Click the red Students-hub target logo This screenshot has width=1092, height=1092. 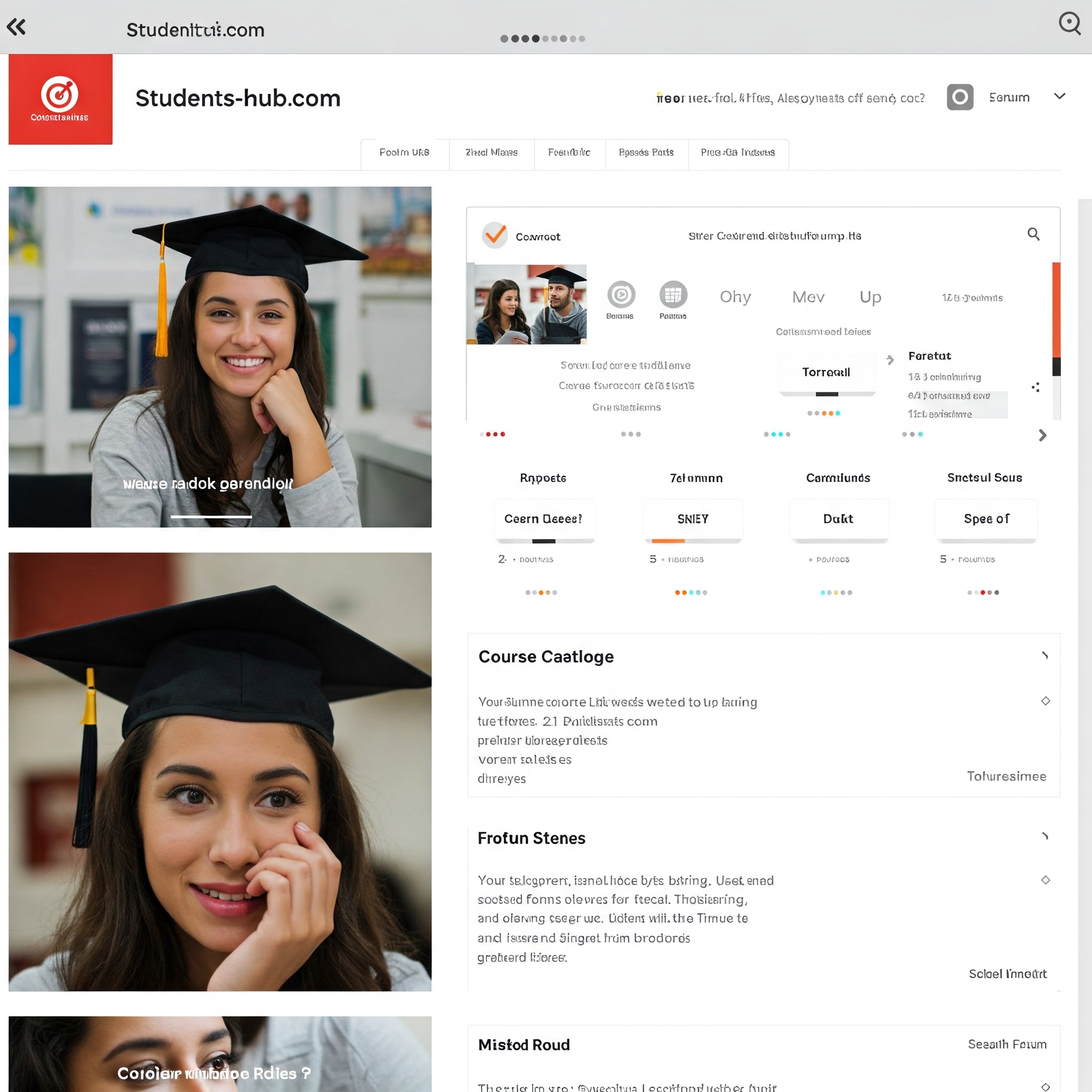coord(60,99)
